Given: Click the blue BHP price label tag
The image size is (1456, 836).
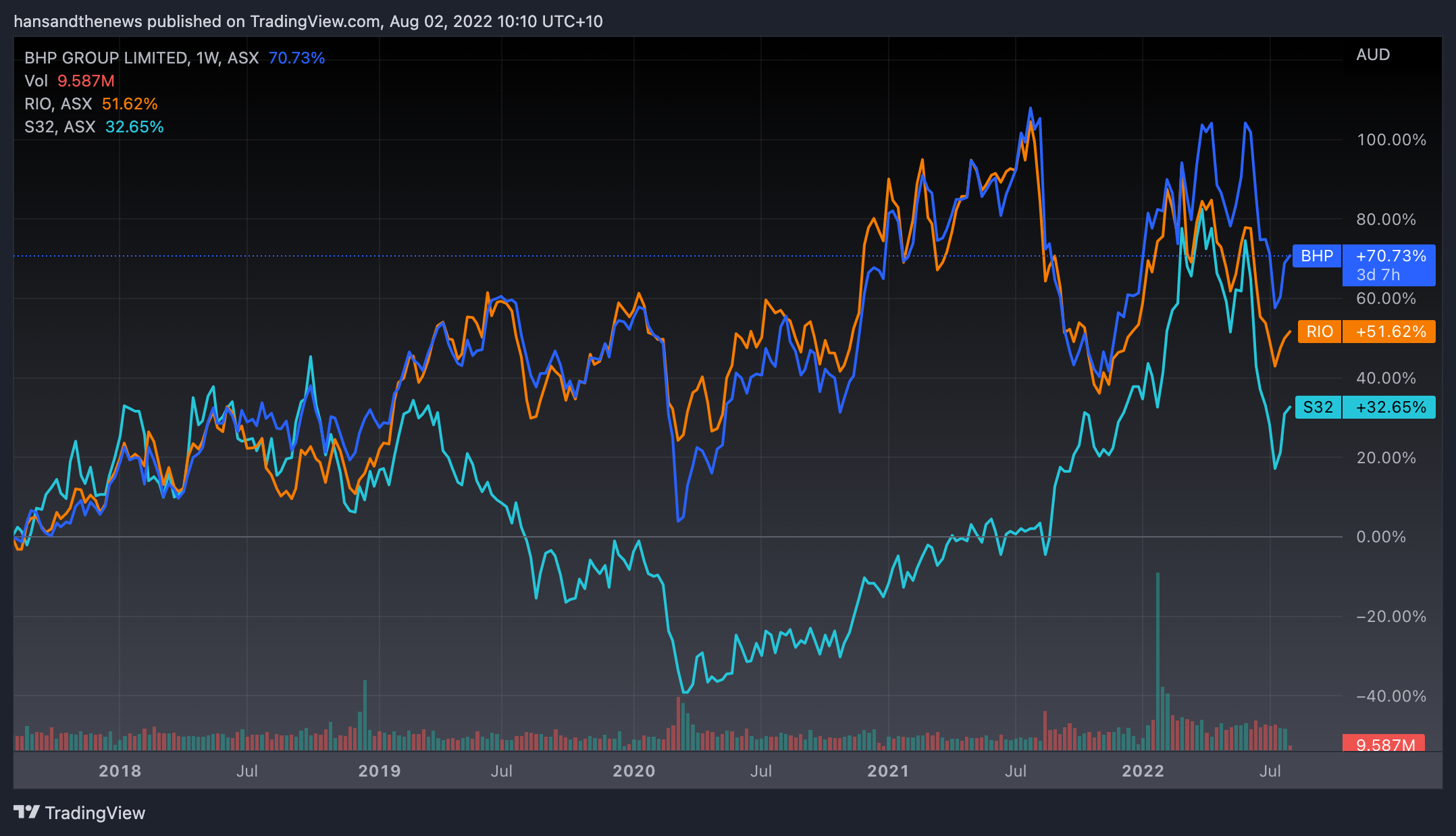Looking at the screenshot, I should coord(1316,256).
